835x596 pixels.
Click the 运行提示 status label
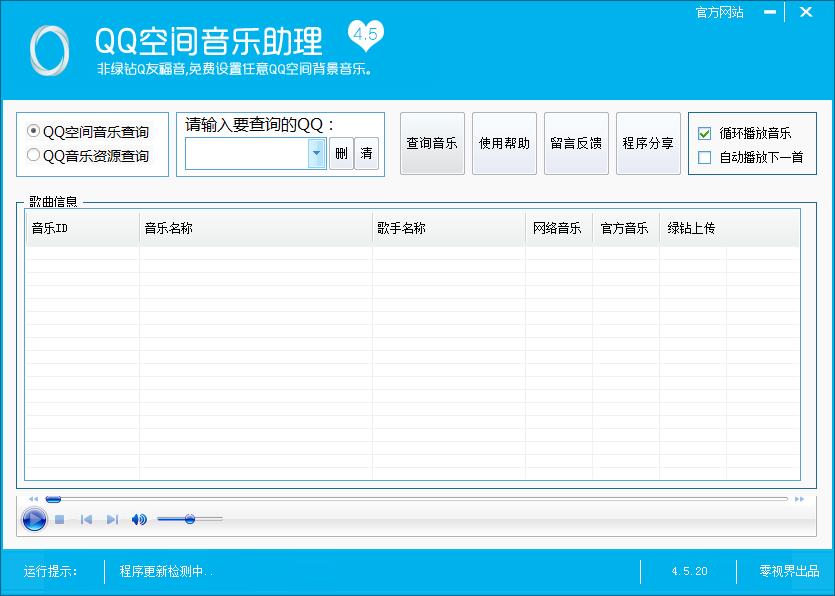51,571
